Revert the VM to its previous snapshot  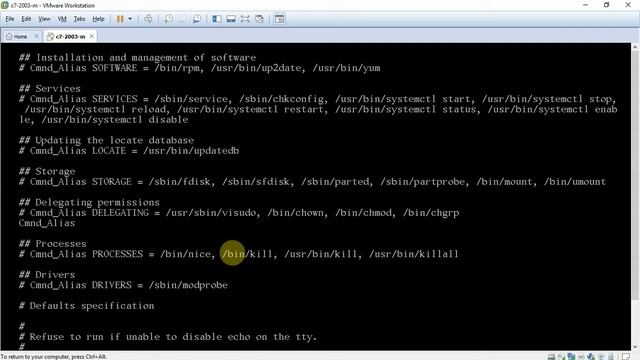(x=182, y=19)
